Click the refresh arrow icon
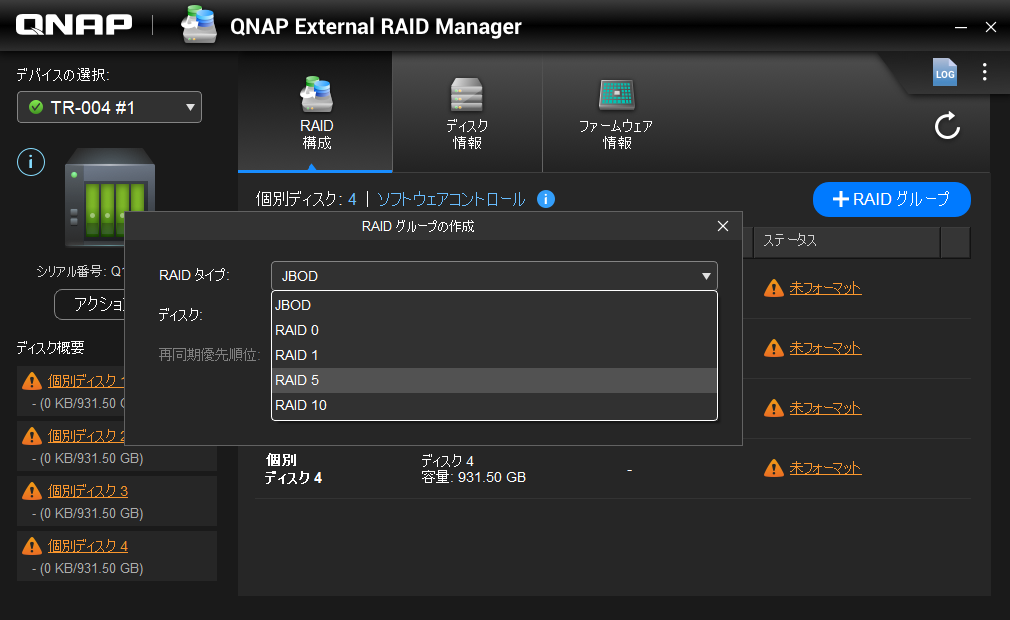Screen dimensions: 1010x620 click(947, 126)
